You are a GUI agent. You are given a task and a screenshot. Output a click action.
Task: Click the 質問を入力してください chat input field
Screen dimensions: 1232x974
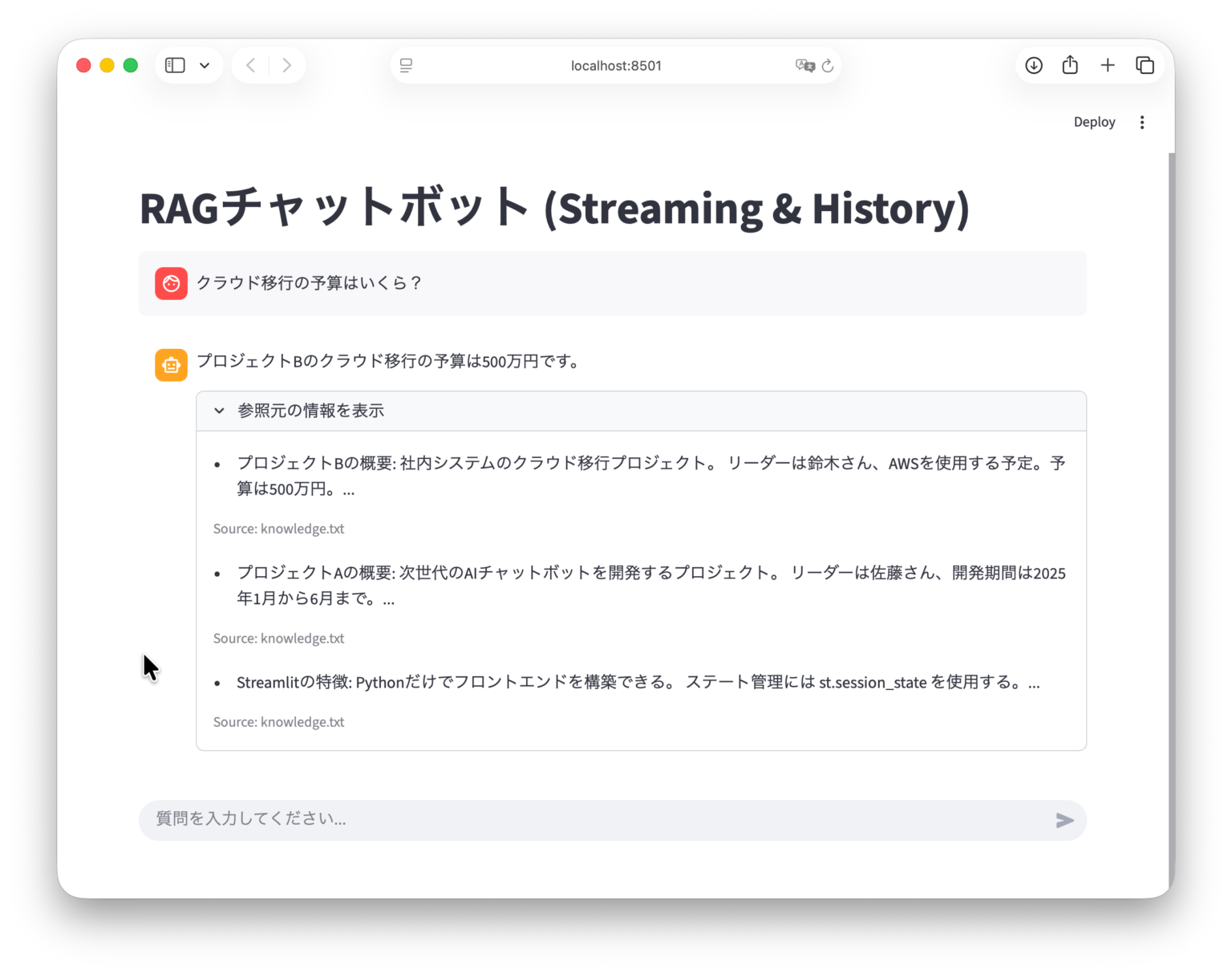pos(561,819)
